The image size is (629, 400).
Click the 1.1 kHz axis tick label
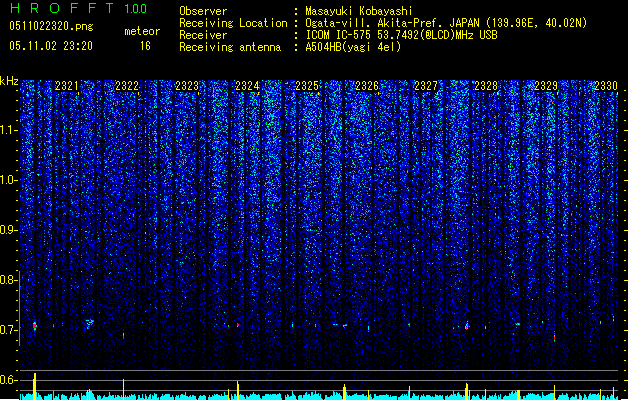[8, 130]
